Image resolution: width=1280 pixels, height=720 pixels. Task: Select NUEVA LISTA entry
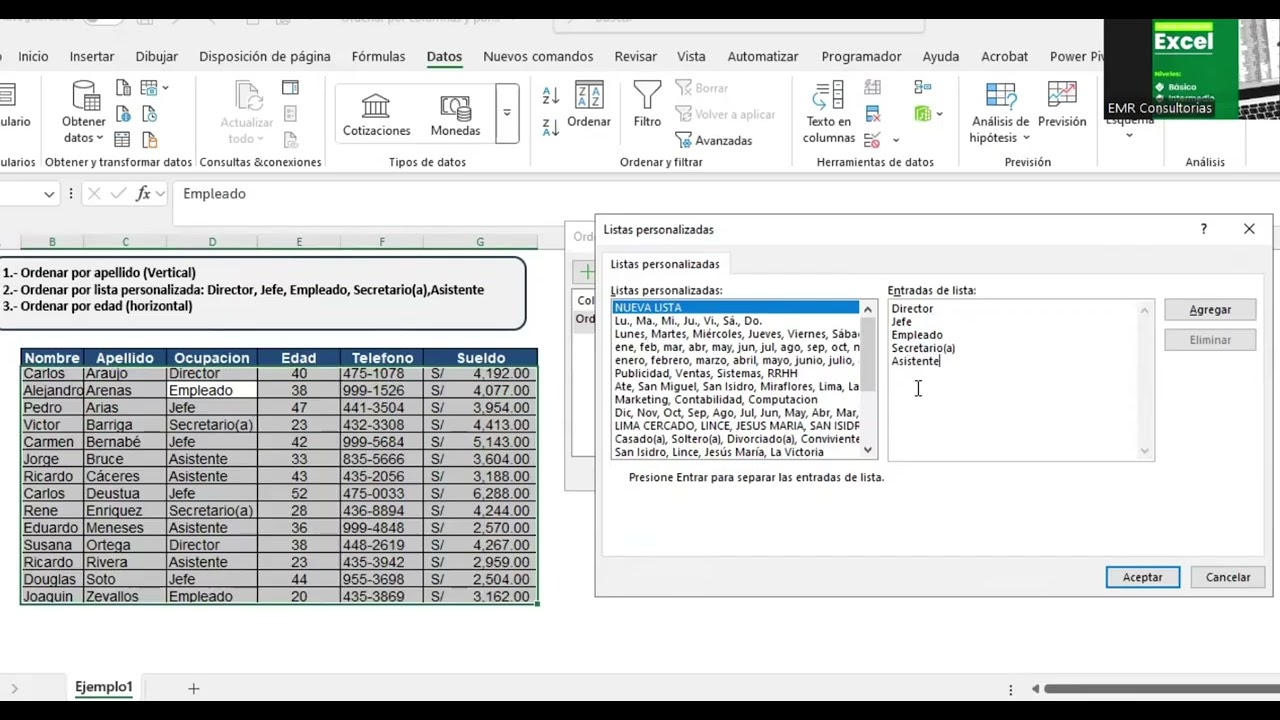(735, 308)
